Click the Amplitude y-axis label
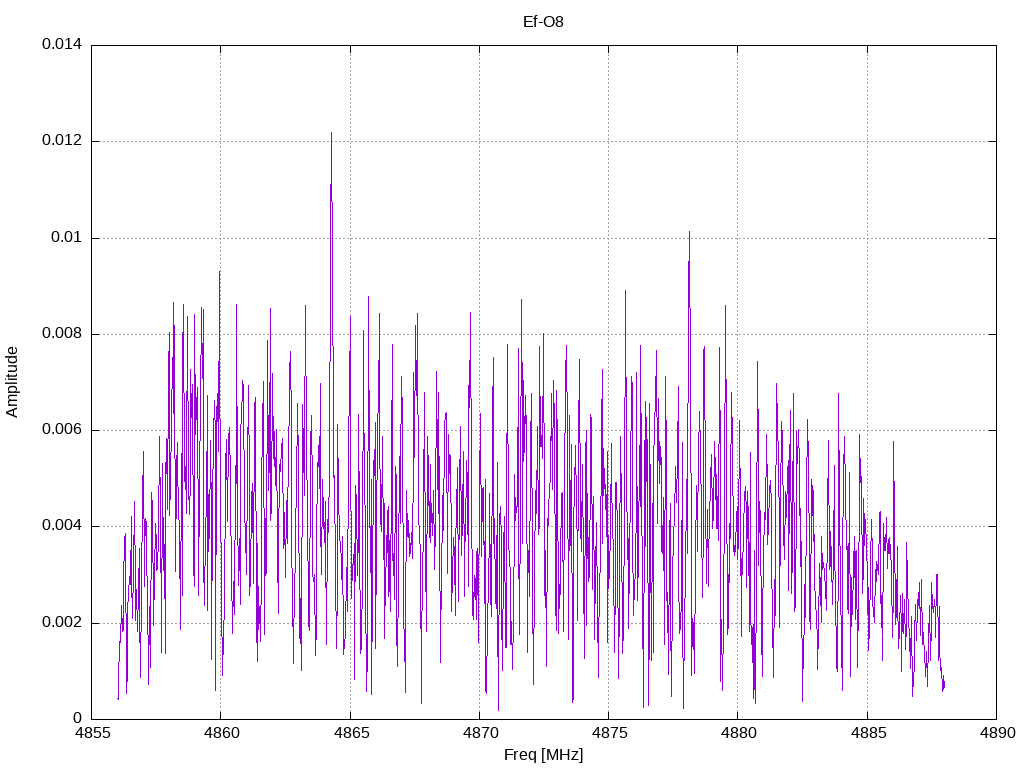The height and width of the screenshot is (768, 1024). click(x=12, y=382)
